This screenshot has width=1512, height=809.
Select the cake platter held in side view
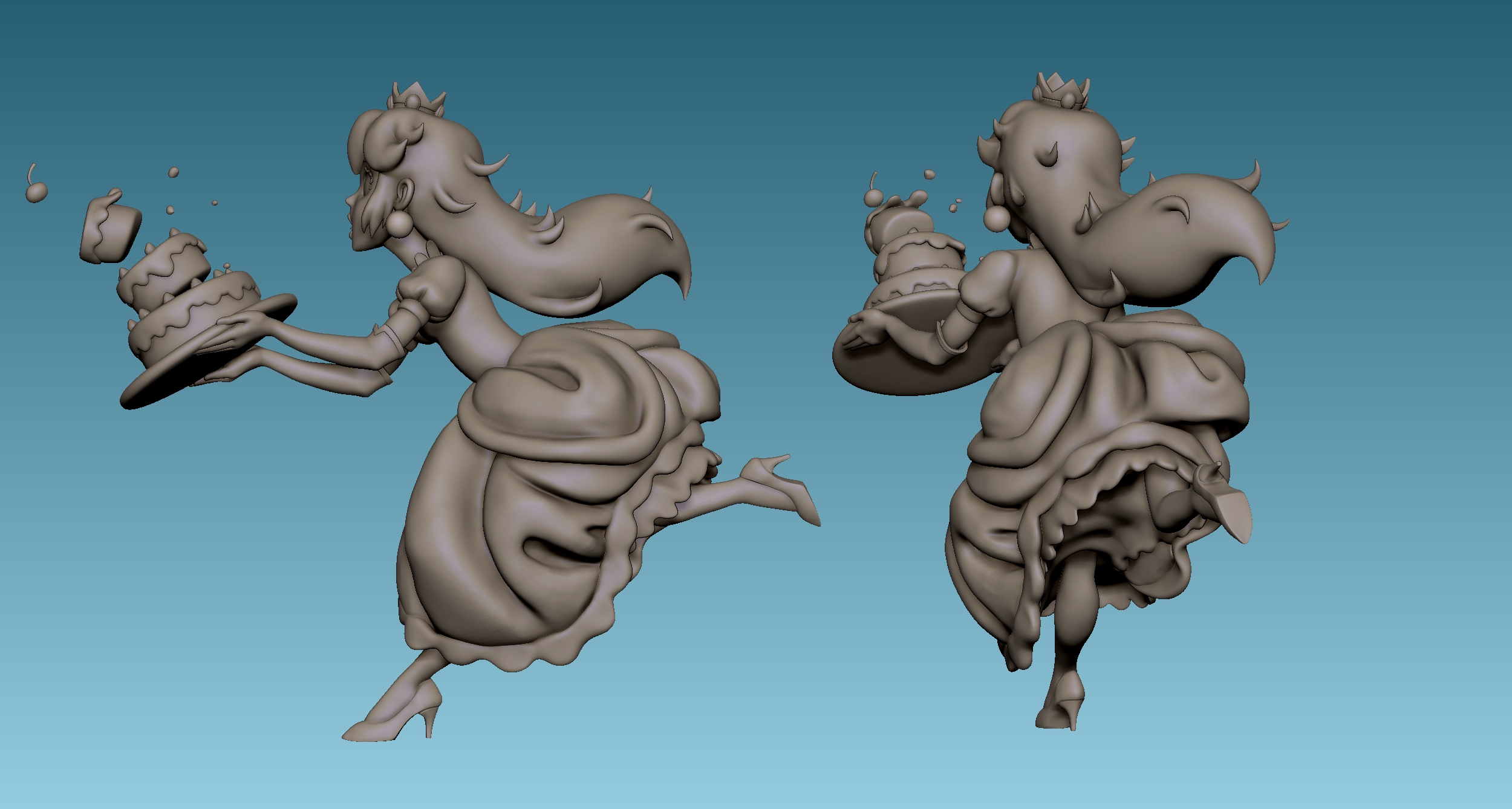(x=209, y=351)
